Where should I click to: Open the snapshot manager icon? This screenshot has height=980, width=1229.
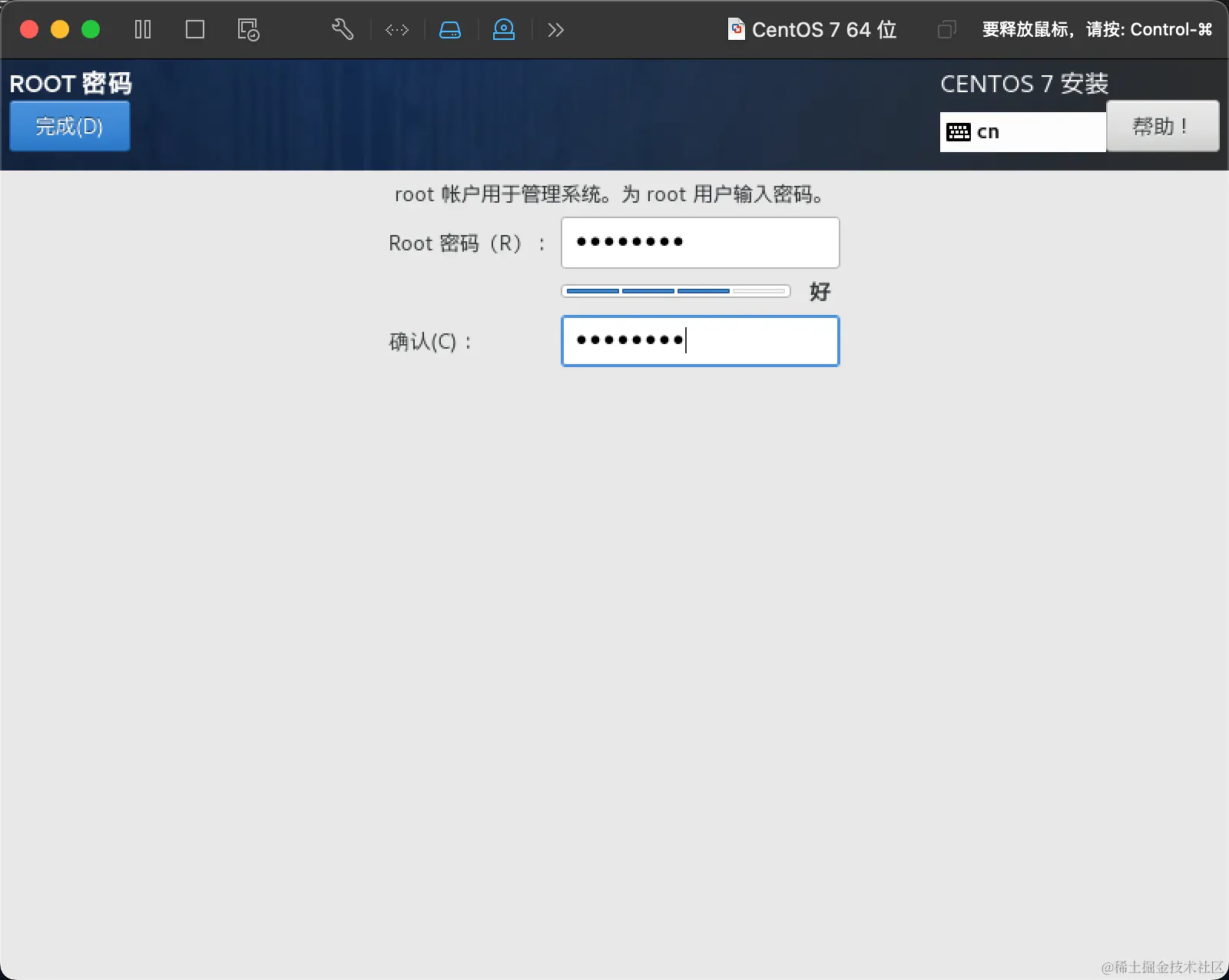coord(248,30)
